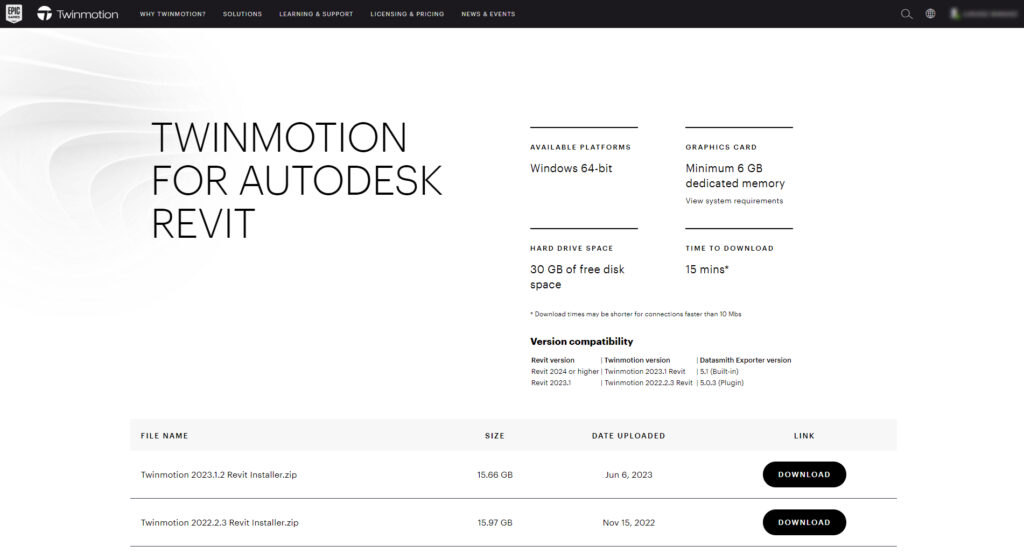Click the Nov 15, 2022 upload date
Viewport: 1024px width, 553px height.
628,522
